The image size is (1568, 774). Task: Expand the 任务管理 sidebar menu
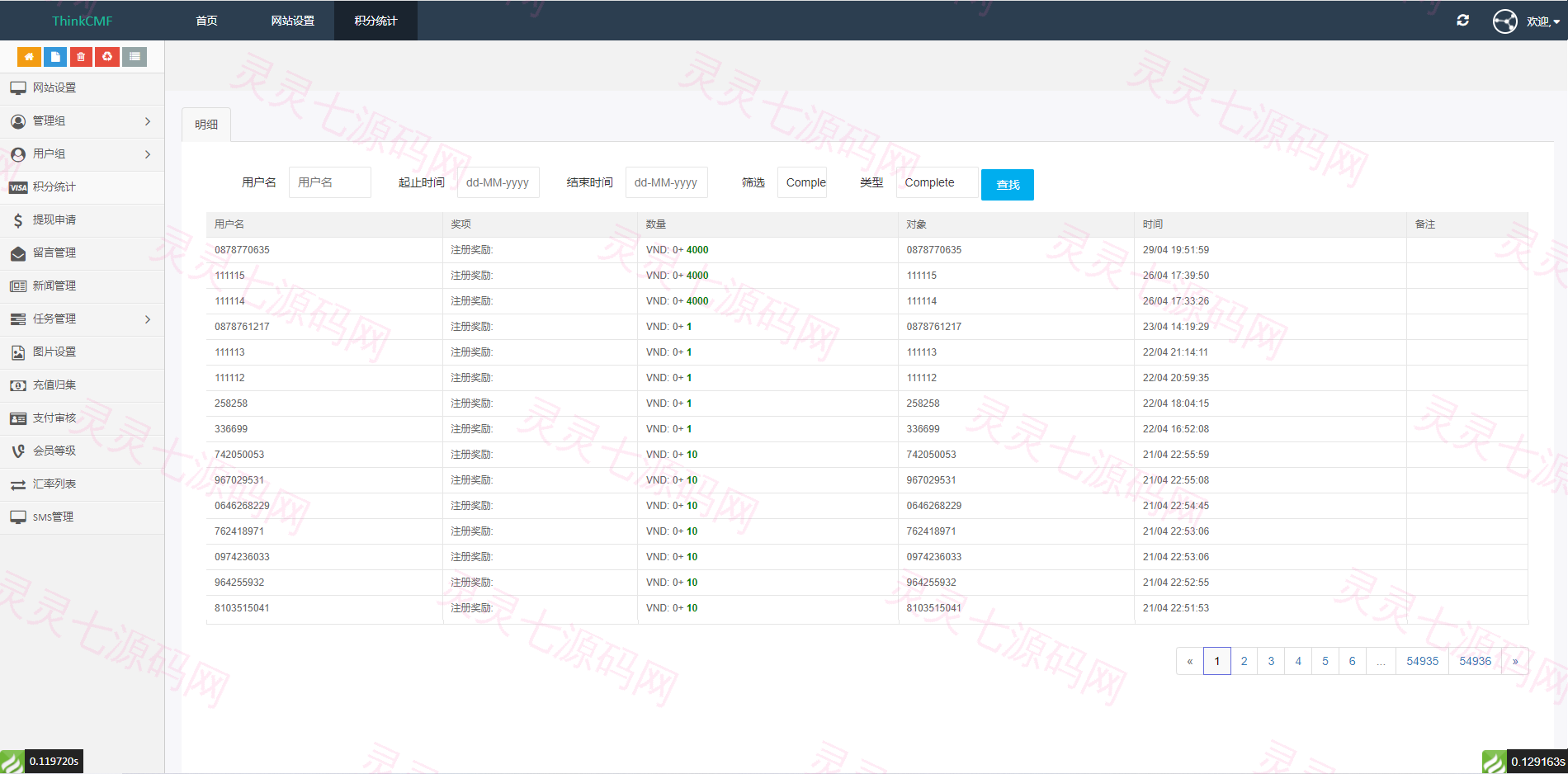[82, 319]
